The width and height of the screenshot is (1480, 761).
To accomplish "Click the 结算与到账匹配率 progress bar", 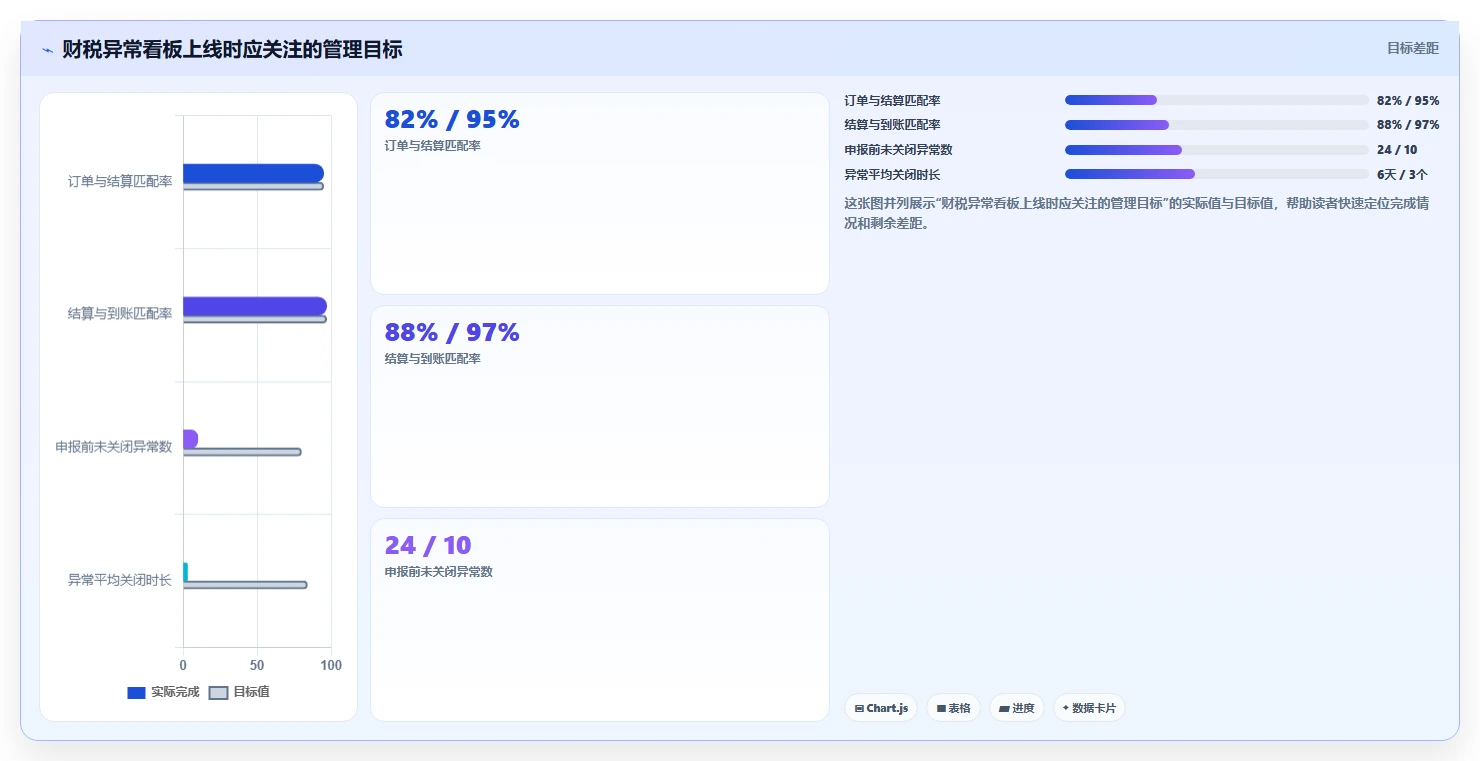I will [1216, 125].
